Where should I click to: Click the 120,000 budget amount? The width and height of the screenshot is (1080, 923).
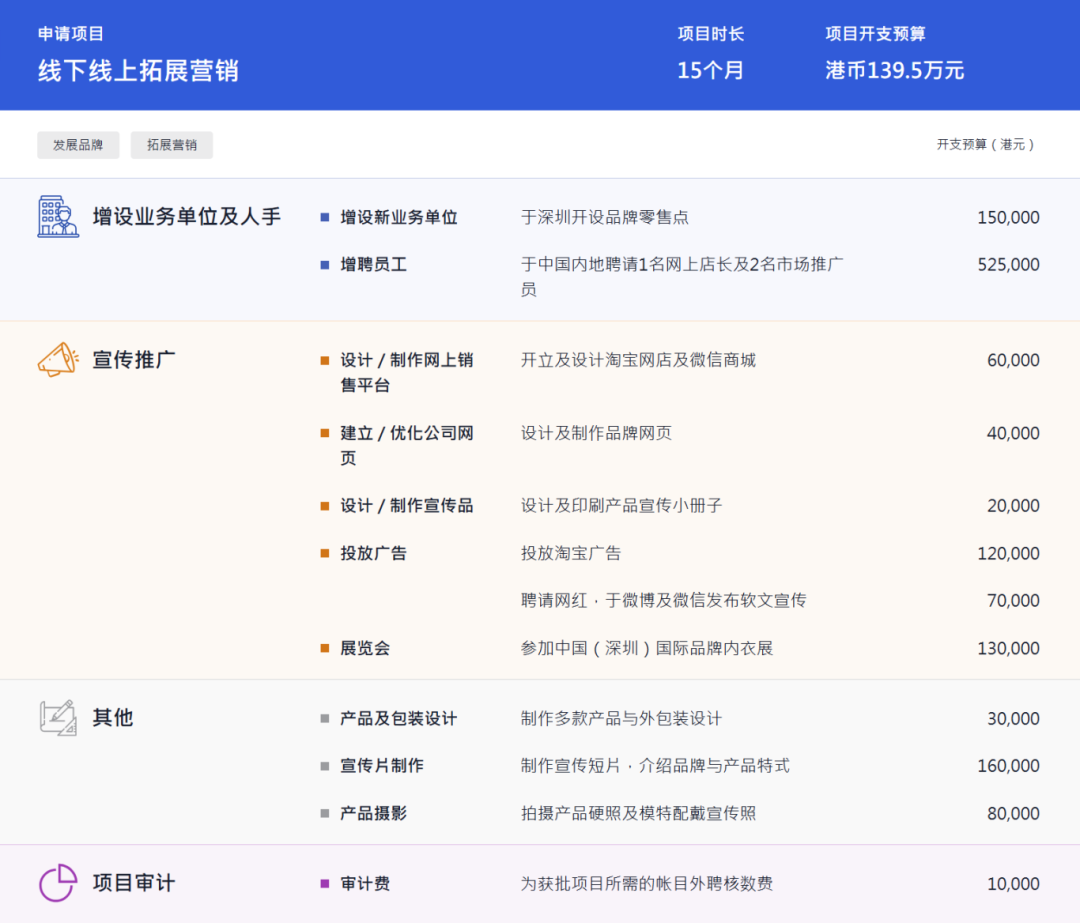1008,553
